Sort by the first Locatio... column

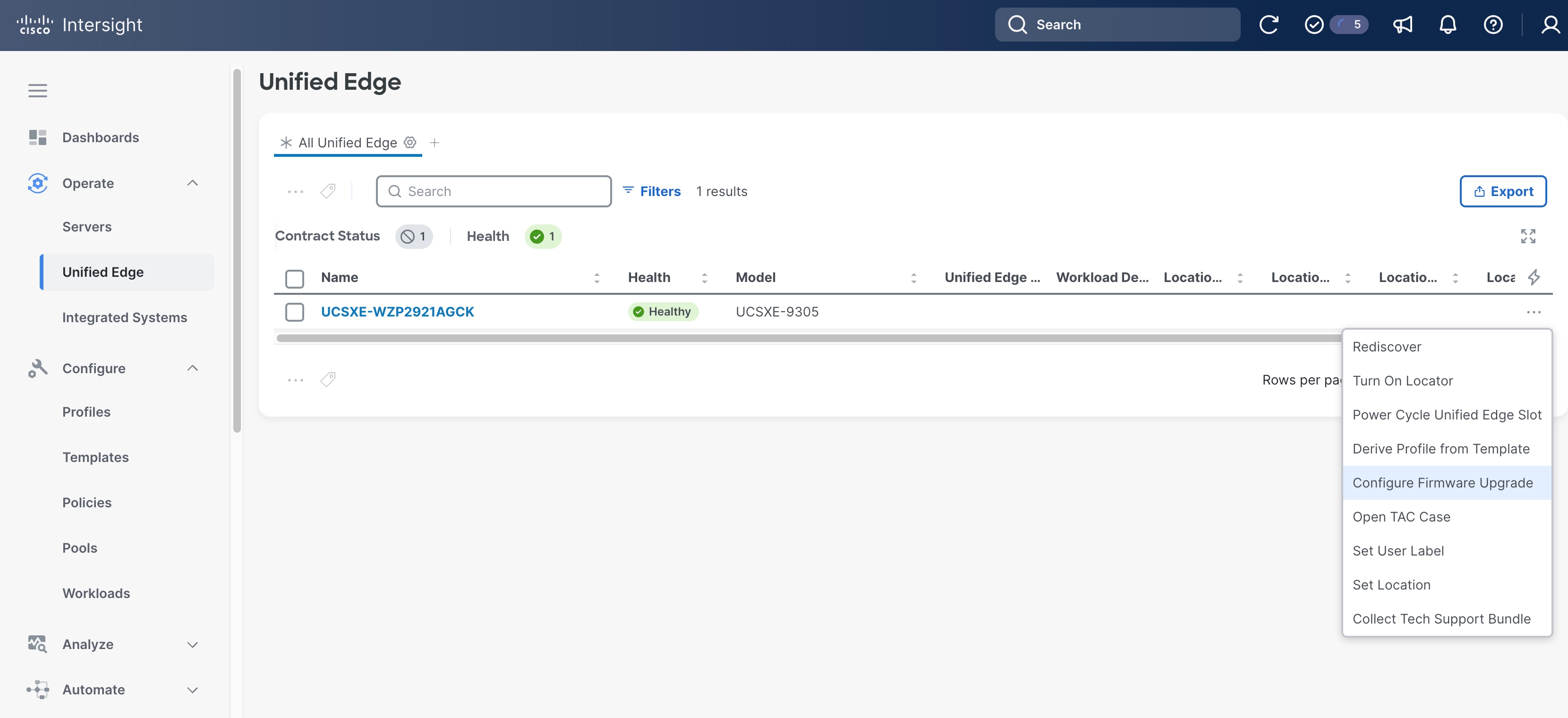click(x=1240, y=278)
